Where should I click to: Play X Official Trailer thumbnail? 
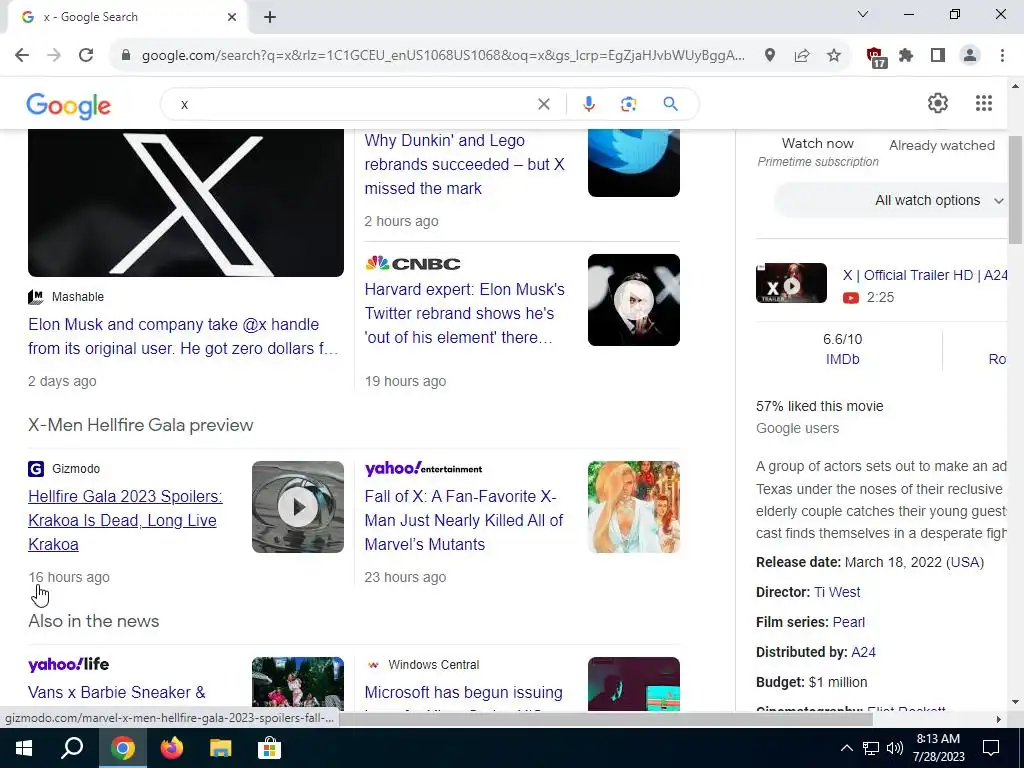(x=791, y=283)
